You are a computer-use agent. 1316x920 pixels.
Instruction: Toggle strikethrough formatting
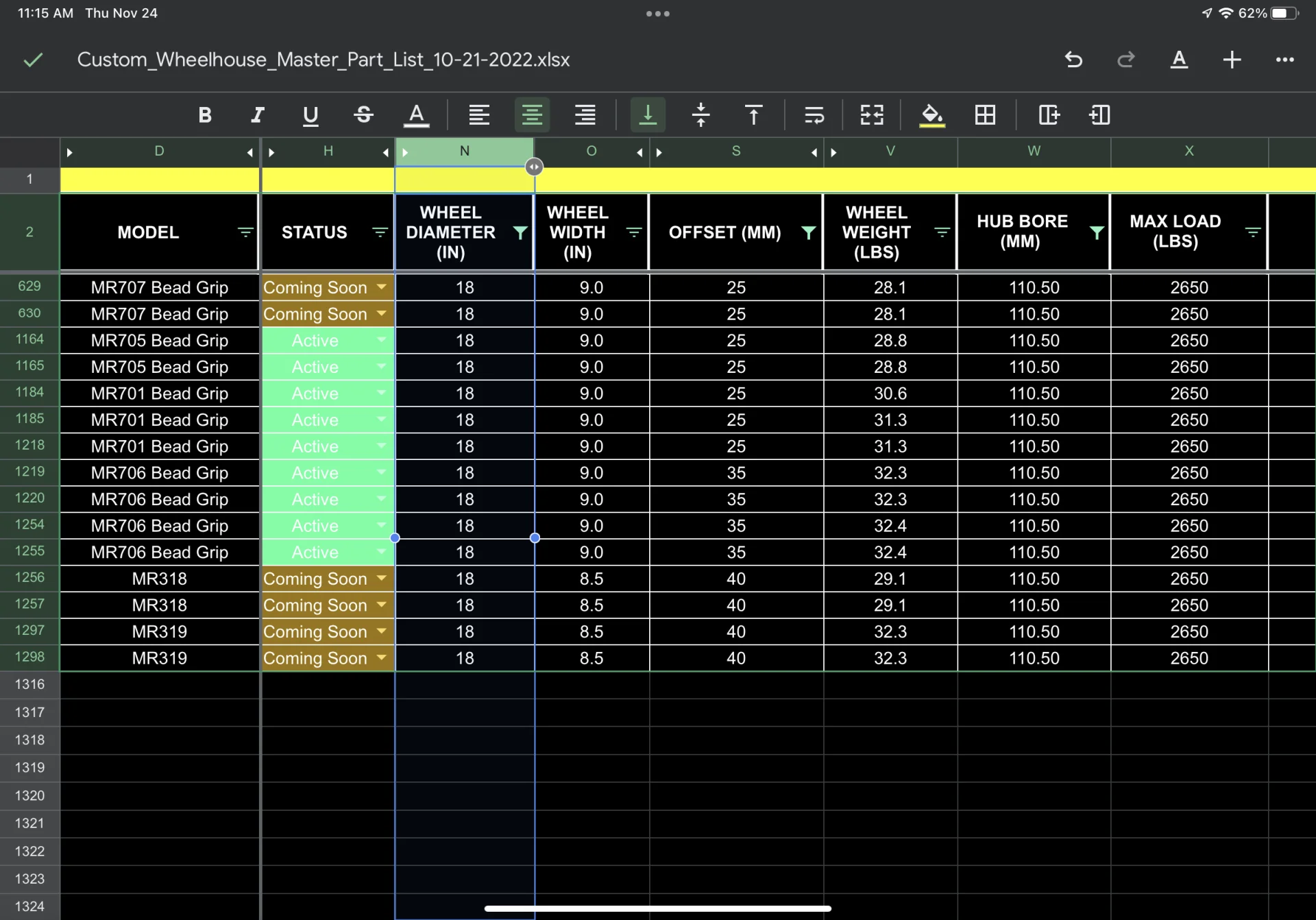(x=363, y=114)
